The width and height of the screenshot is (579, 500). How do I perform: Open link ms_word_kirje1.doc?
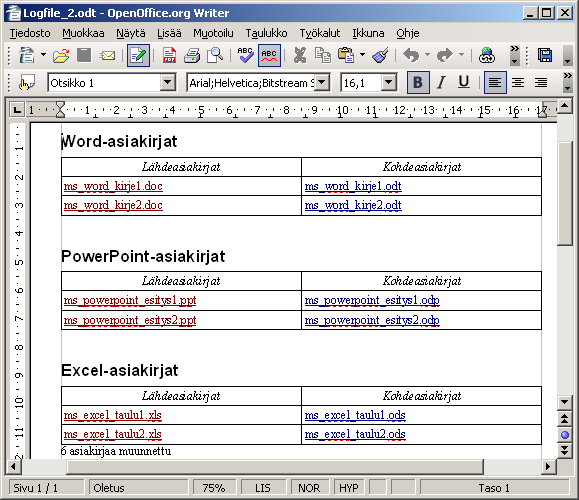point(113,186)
